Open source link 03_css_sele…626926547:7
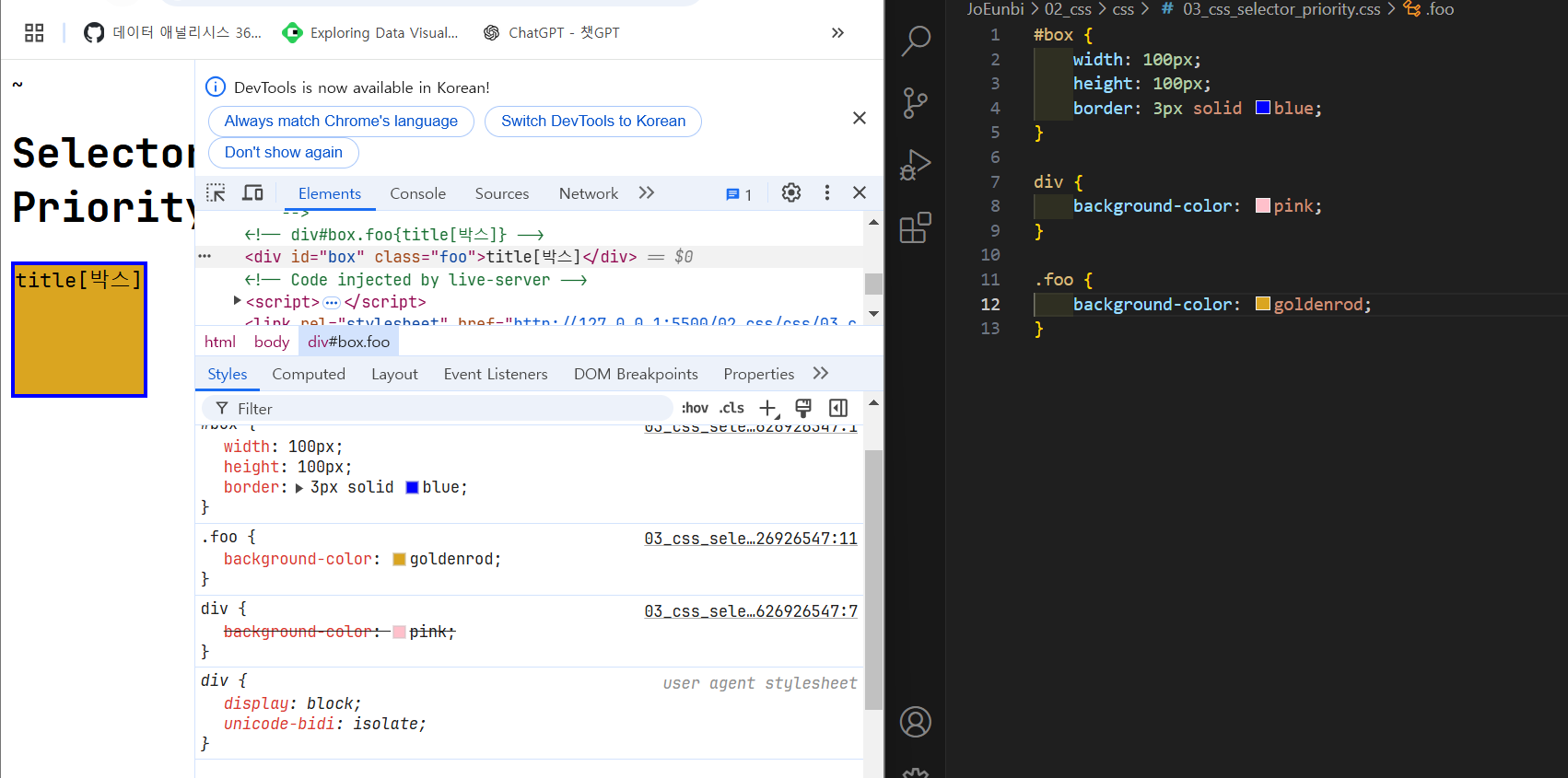This screenshot has height=778, width=1568. click(x=751, y=611)
